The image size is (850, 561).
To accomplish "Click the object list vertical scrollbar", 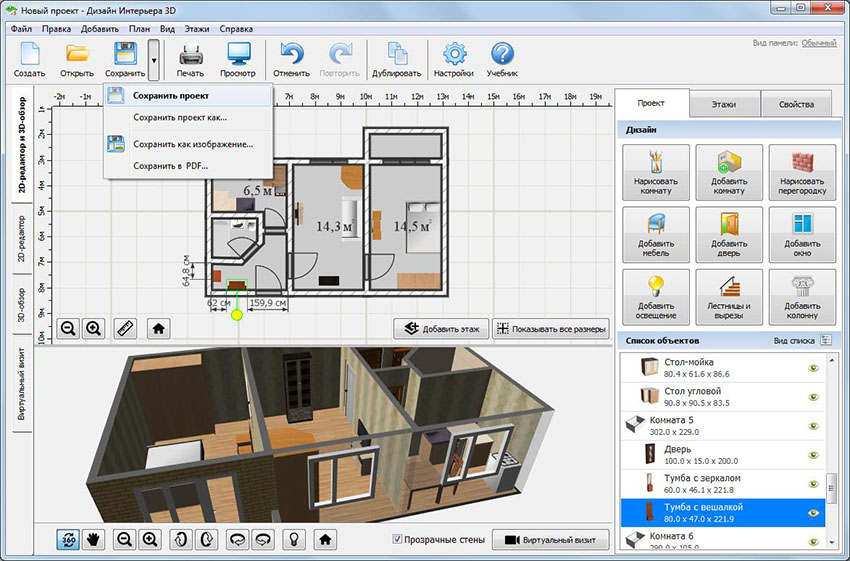I will (x=832, y=489).
